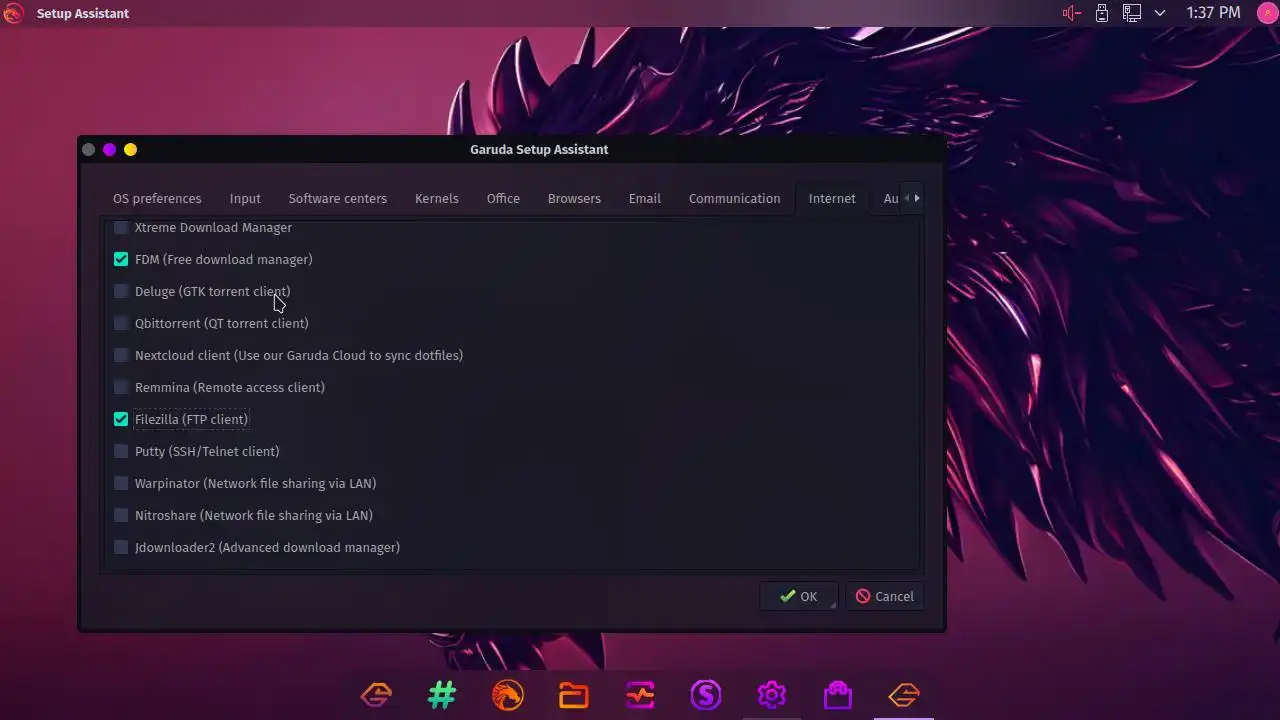1280x720 pixels.
Task: Go to the Browsers tab
Action: pyautogui.click(x=574, y=198)
